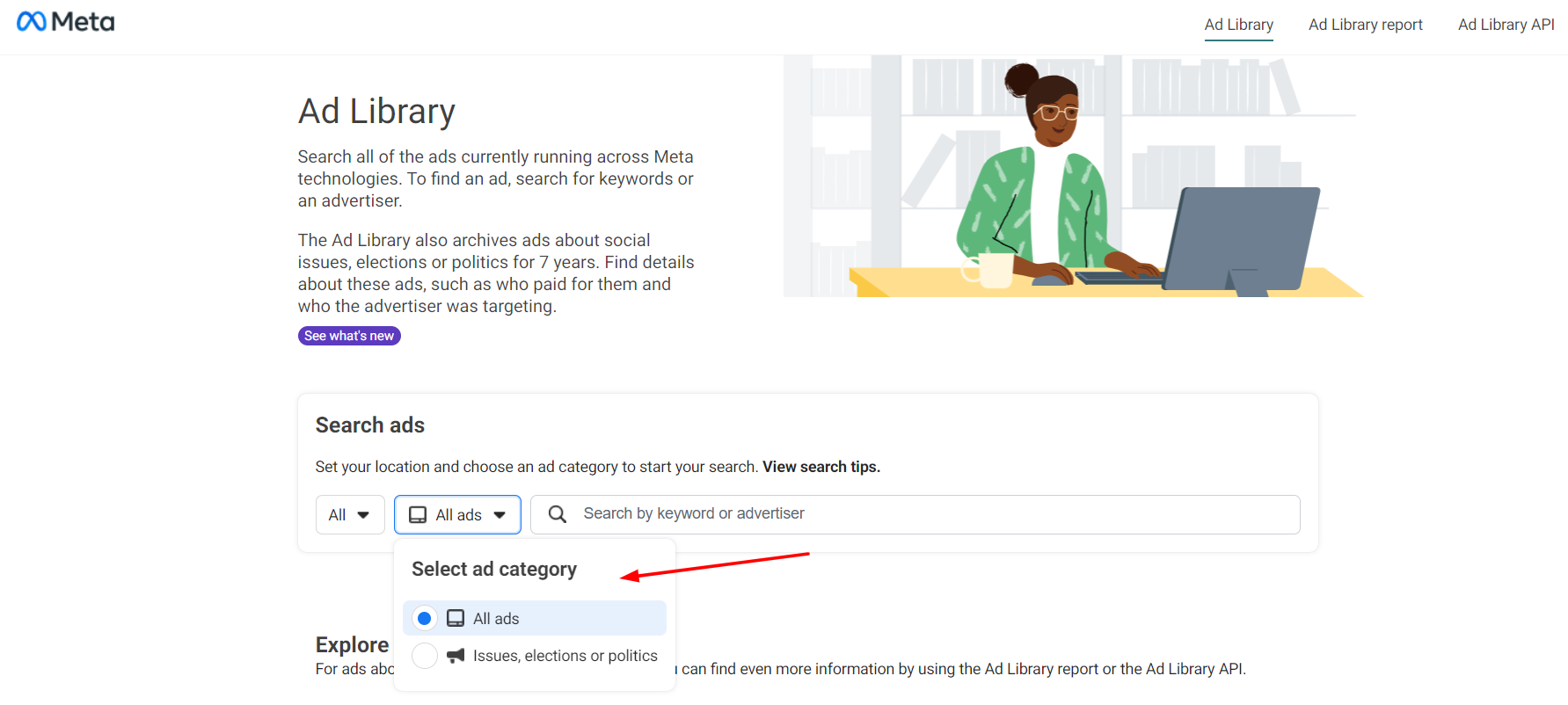Click the Meta logo
Screen dimensions: 1568x705
[x=66, y=22]
